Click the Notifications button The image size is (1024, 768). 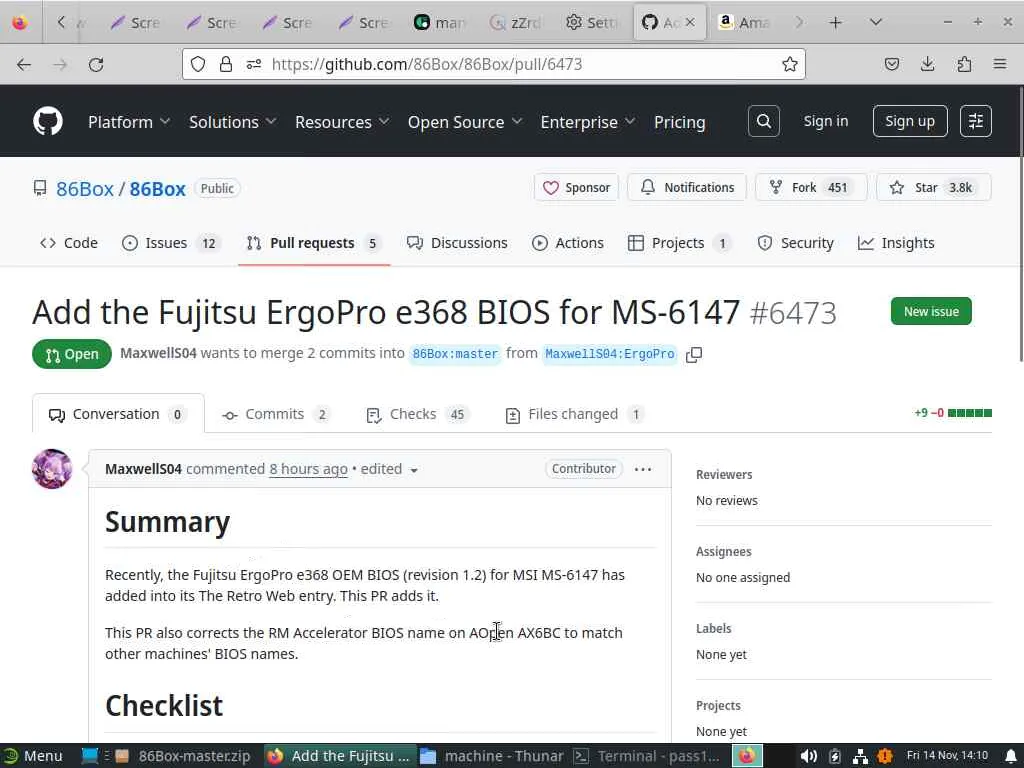click(686, 187)
